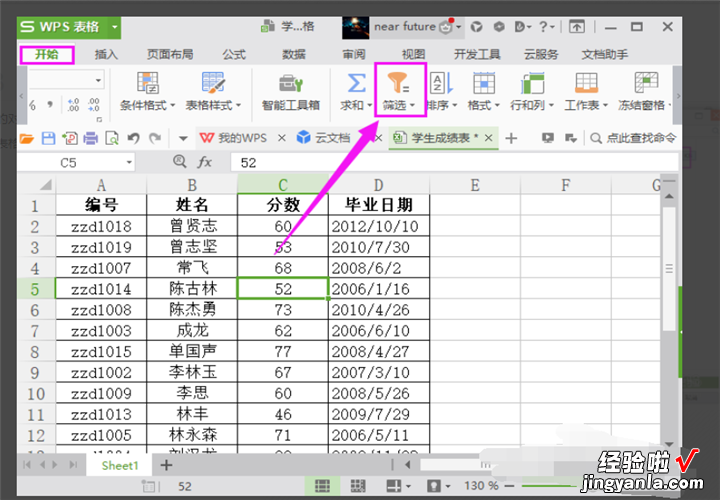Click the collapse ribbon up-arrow icon

click(x=577, y=27)
